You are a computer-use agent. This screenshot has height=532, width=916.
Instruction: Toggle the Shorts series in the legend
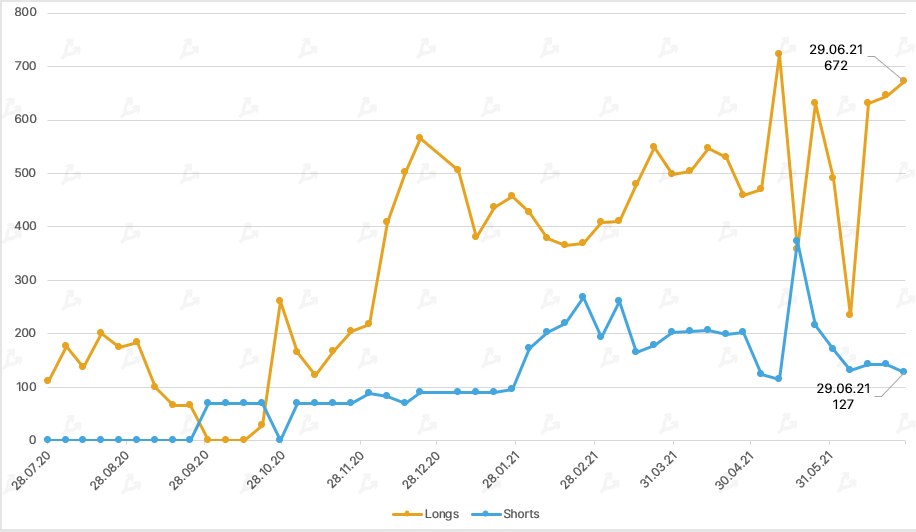521,514
